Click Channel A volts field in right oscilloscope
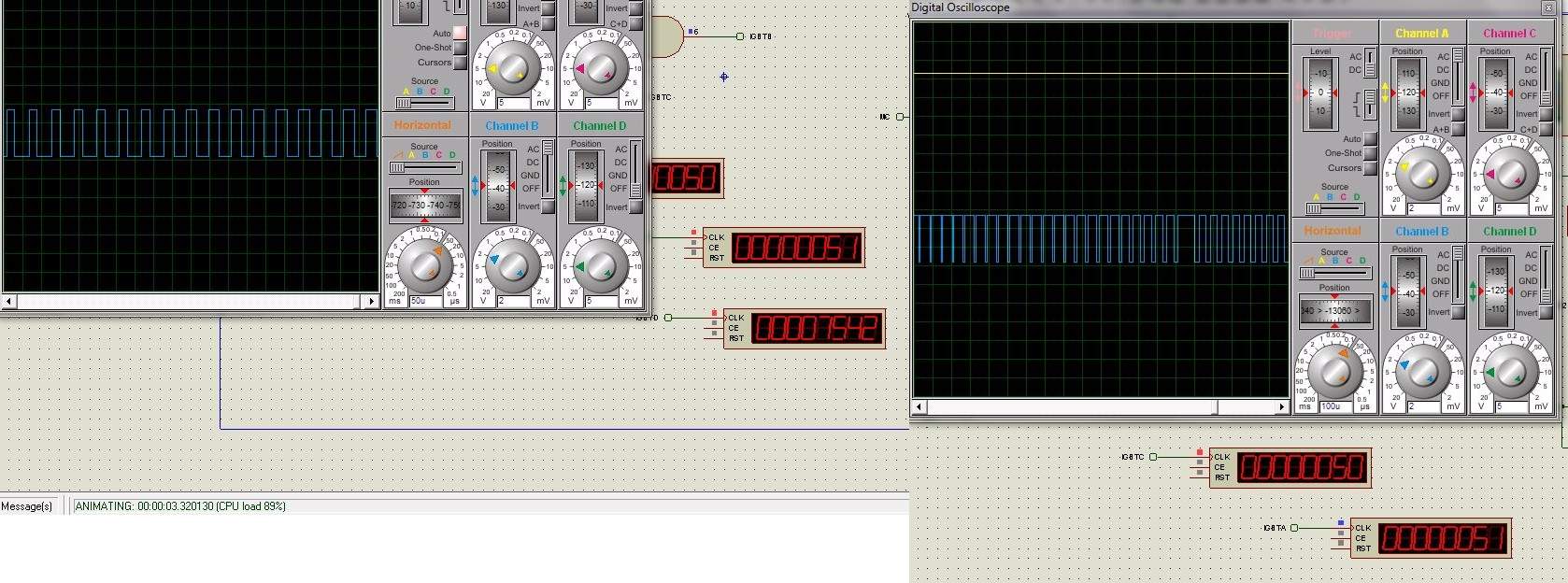1568x583 pixels. point(1424,208)
